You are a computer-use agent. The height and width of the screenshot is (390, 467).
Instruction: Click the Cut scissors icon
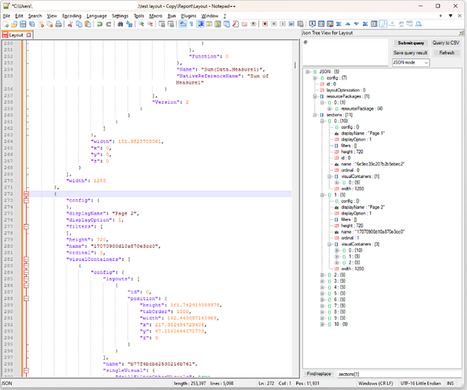pos(70,24)
